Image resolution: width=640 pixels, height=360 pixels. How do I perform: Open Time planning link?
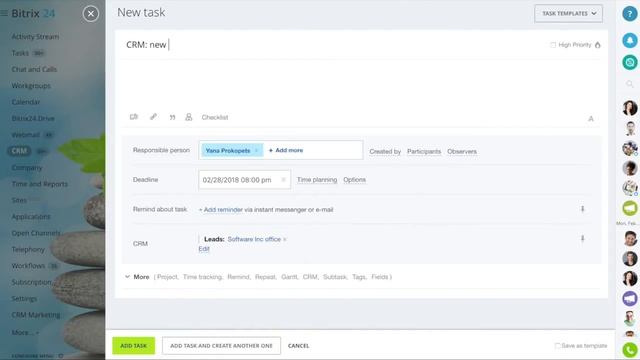click(x=317, y=180)
